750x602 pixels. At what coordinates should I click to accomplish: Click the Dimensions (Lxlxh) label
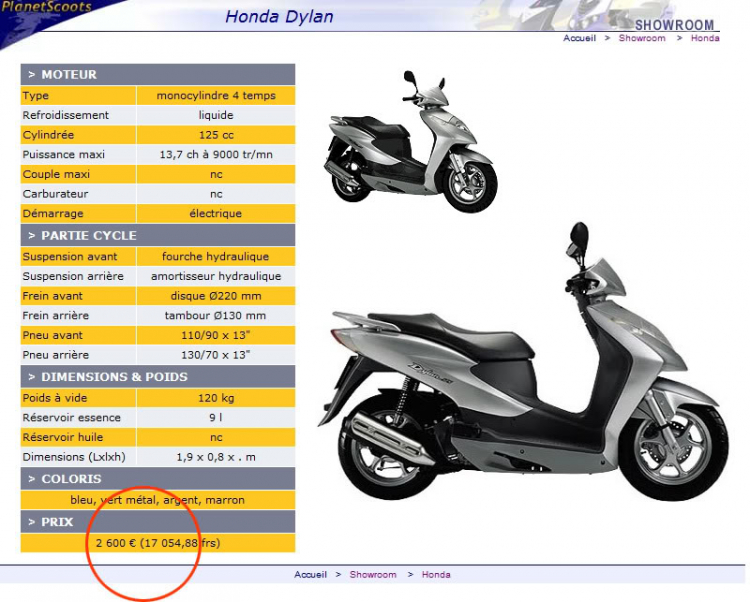[74, 457]
